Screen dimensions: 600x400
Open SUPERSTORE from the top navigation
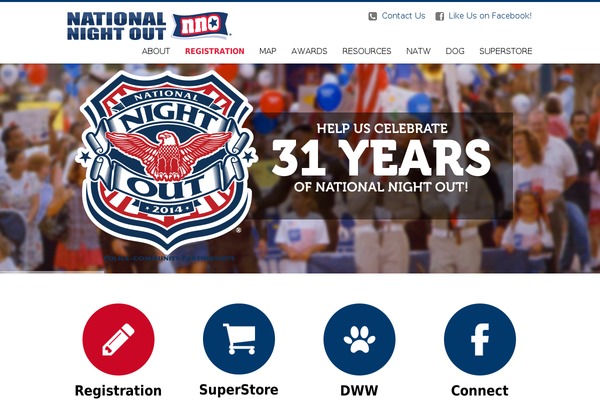505,51
